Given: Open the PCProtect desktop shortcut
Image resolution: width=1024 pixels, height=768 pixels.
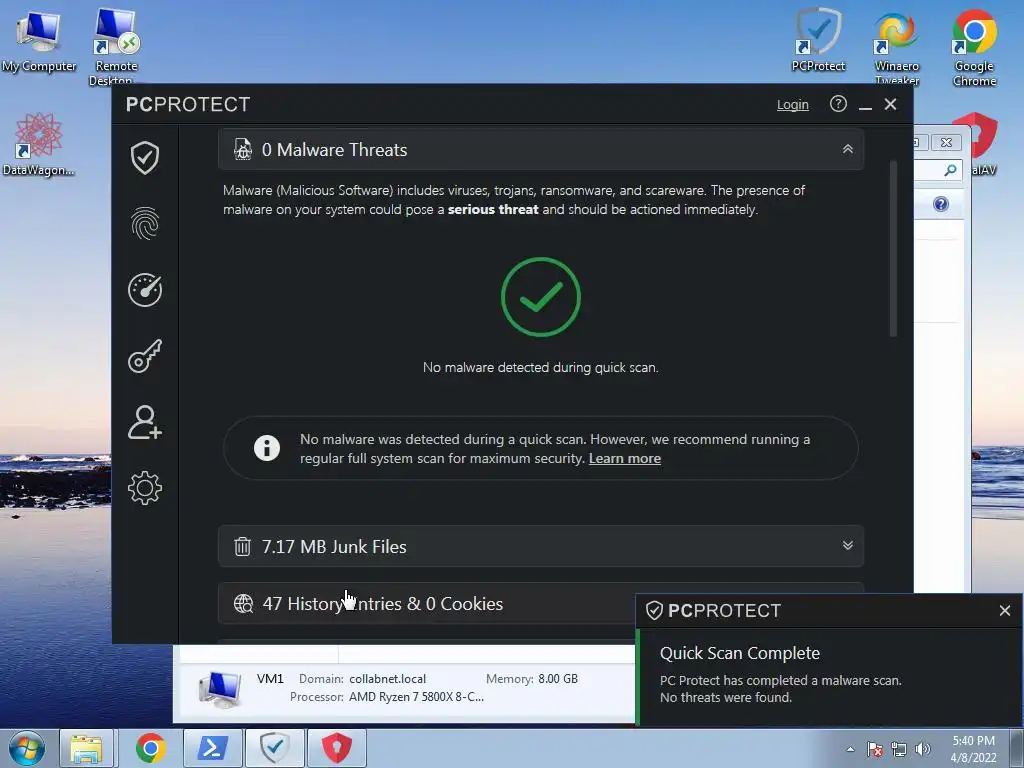Looking at the screenshot, I should pyautogui.click(x=818, y=40).
